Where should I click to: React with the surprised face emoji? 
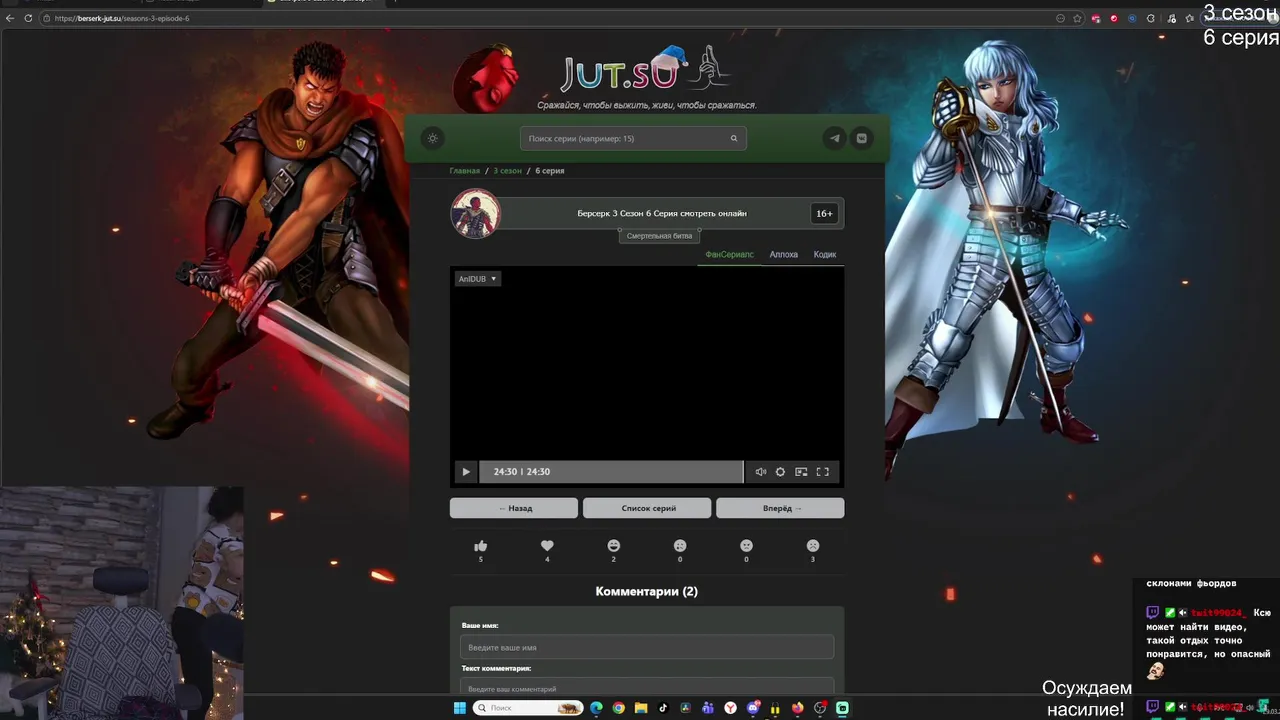coord(680,546)
